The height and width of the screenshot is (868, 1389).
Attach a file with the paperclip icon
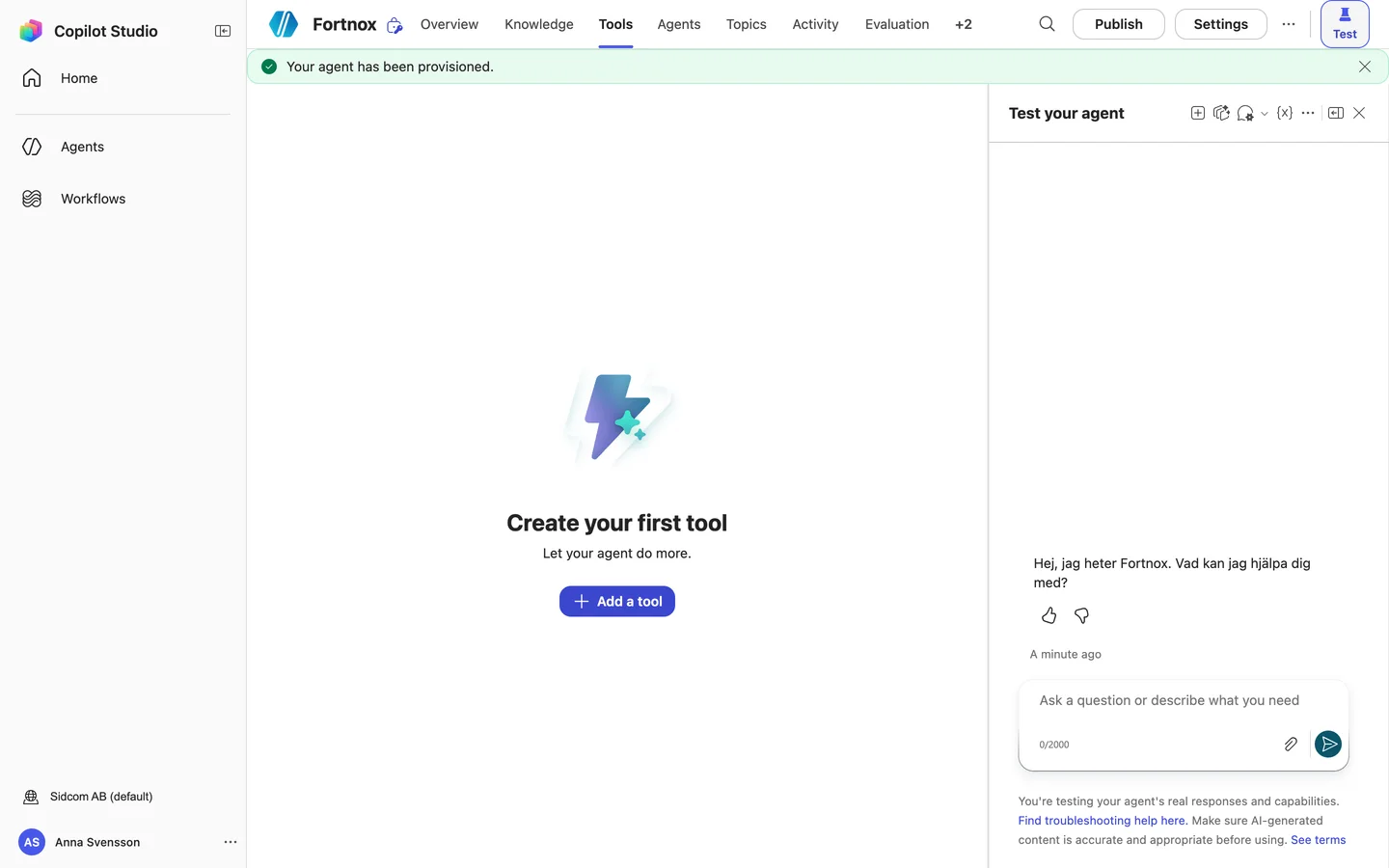click(1291, 744)
